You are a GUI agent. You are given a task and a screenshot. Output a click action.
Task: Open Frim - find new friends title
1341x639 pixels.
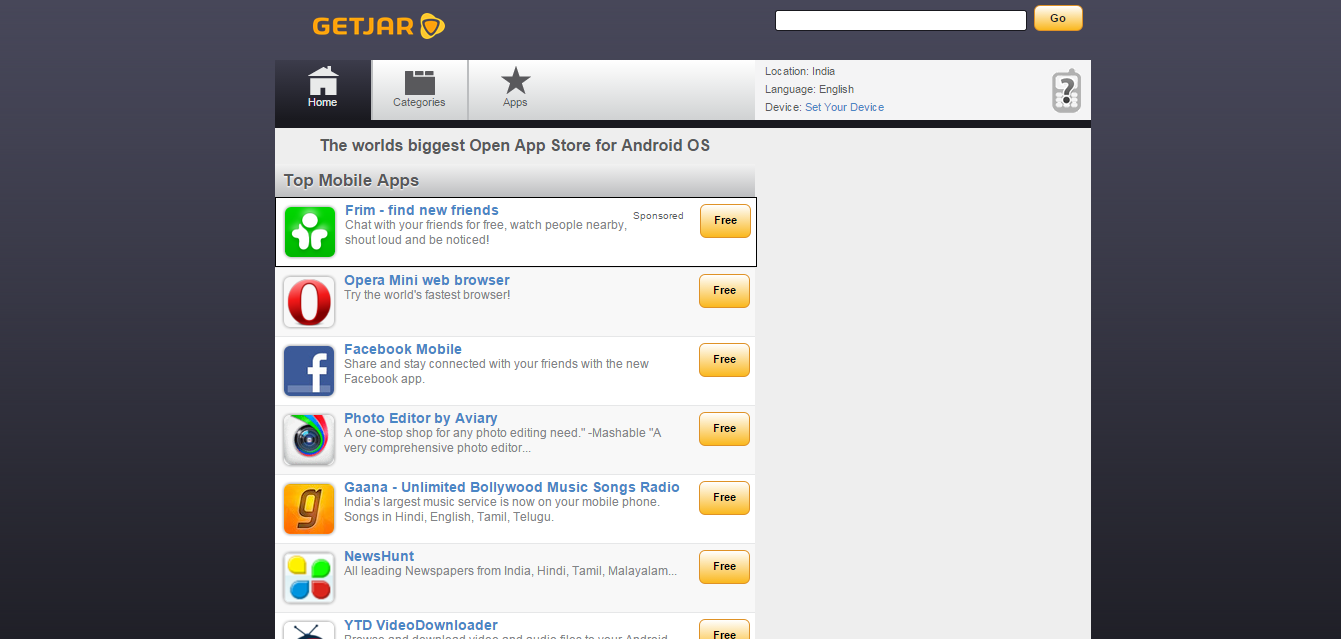tap(422, 210)
